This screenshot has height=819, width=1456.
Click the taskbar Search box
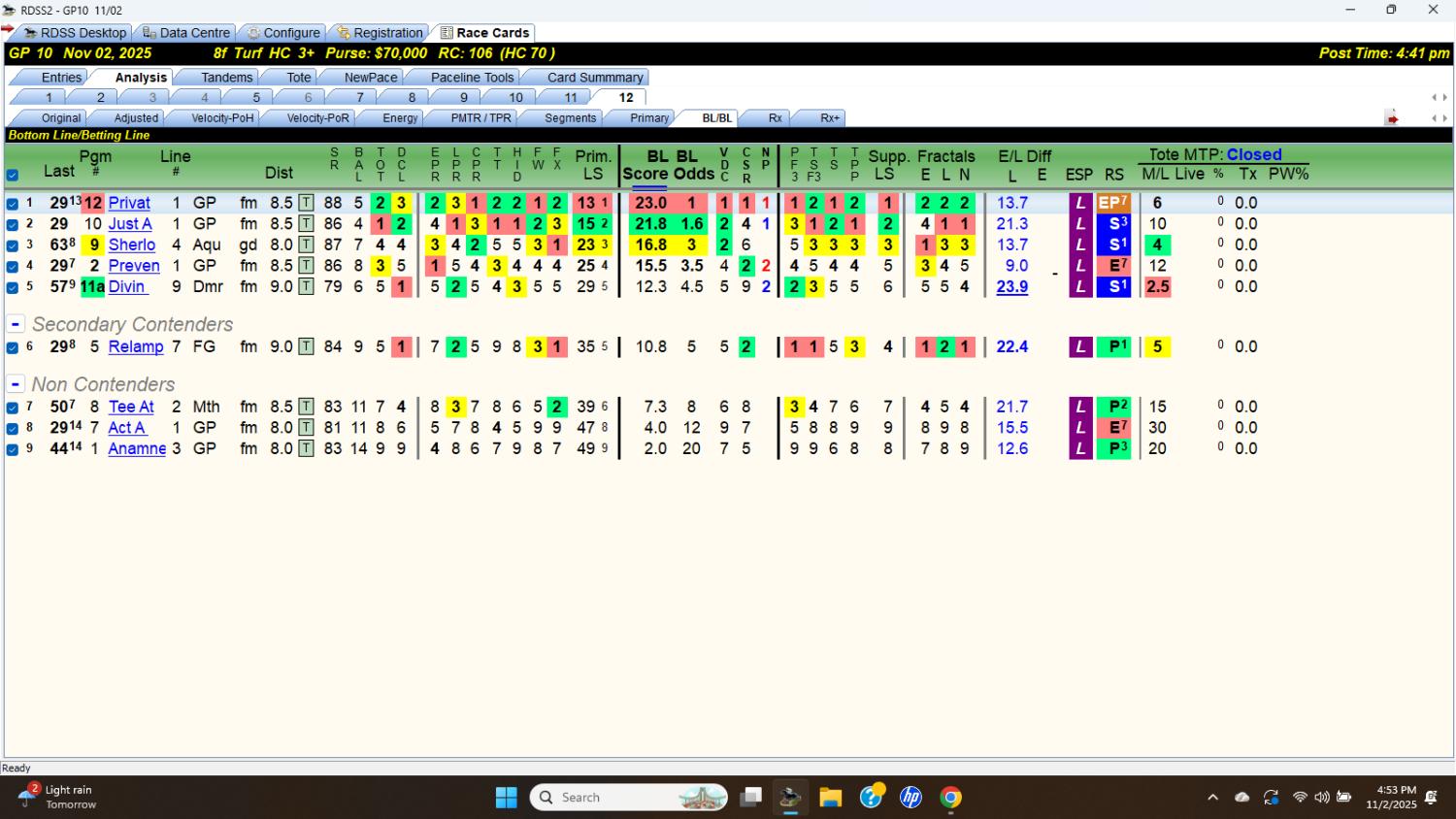pos(629,798)
